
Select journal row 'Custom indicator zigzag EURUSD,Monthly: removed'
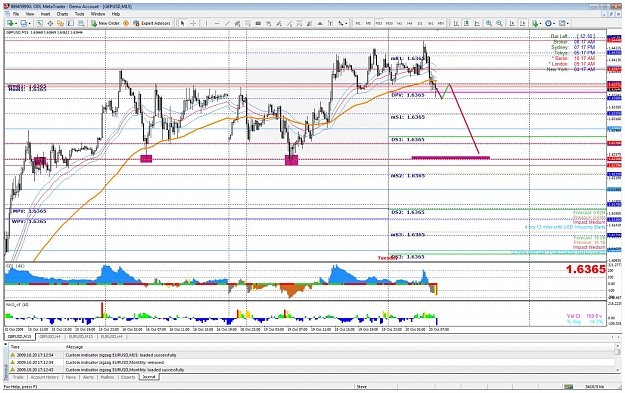coord(312,362)
